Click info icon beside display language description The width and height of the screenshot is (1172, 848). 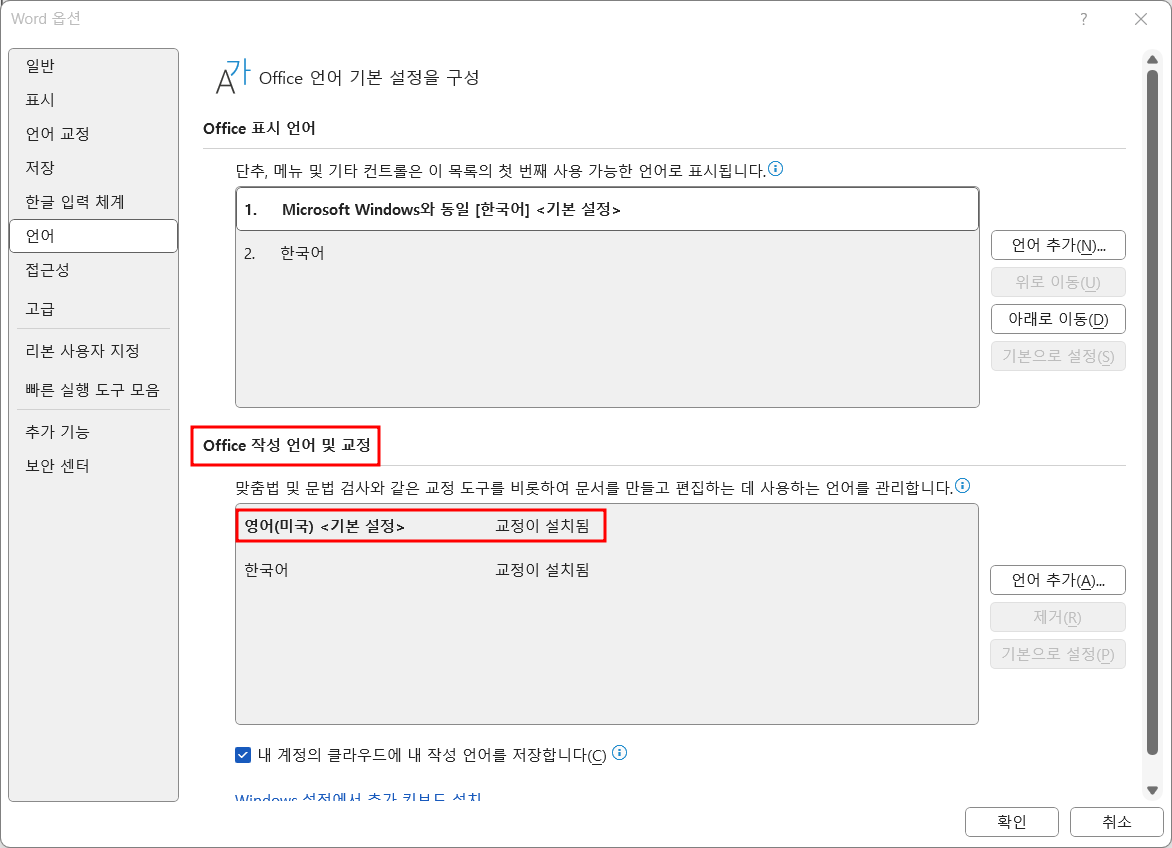click(776, 169)
